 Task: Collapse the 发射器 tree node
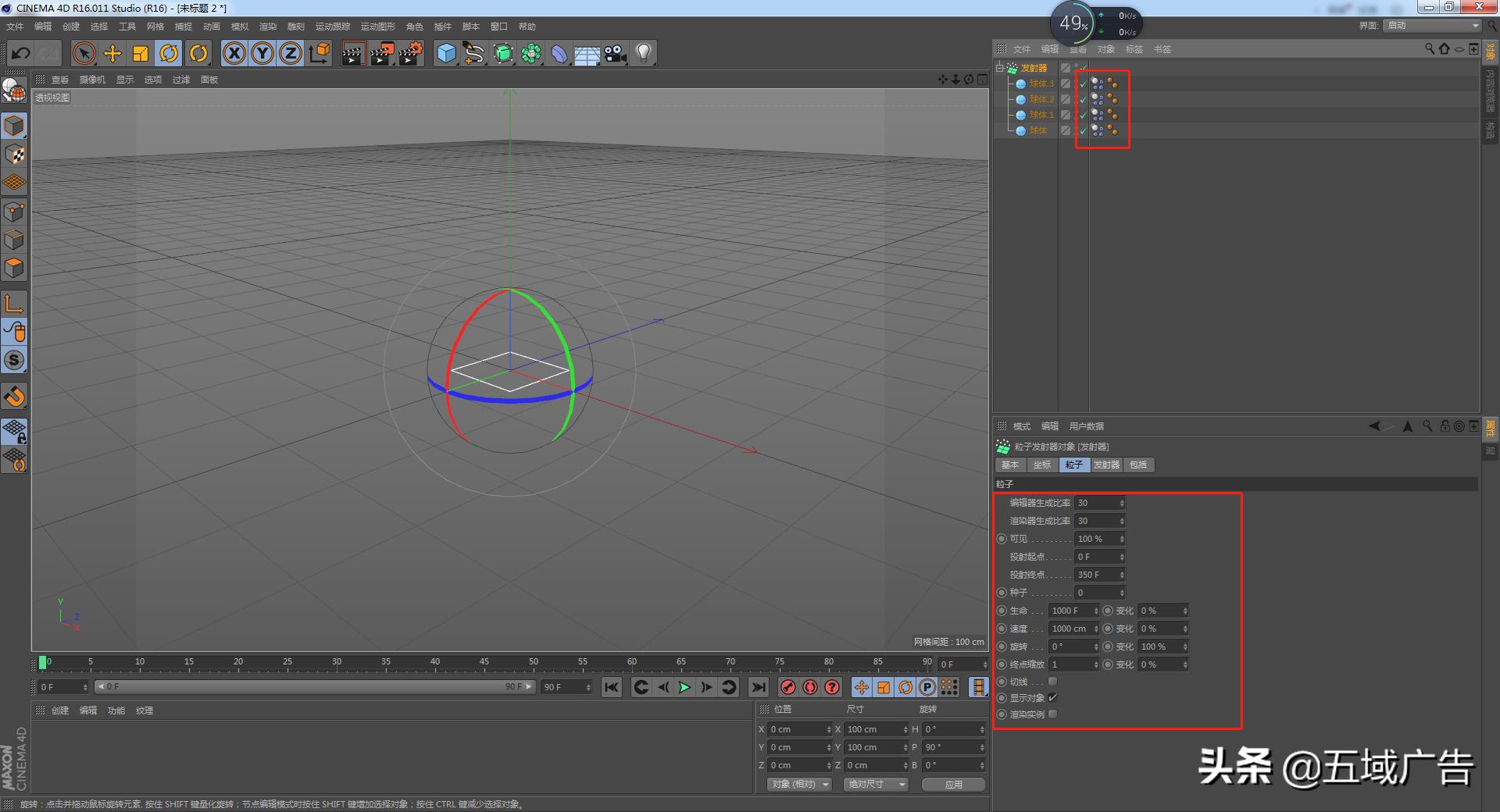pos(999,68)
